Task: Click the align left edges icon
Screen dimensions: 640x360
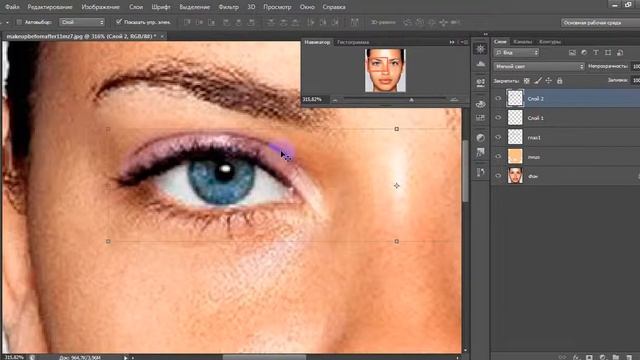Action: (x=226, y=22)
